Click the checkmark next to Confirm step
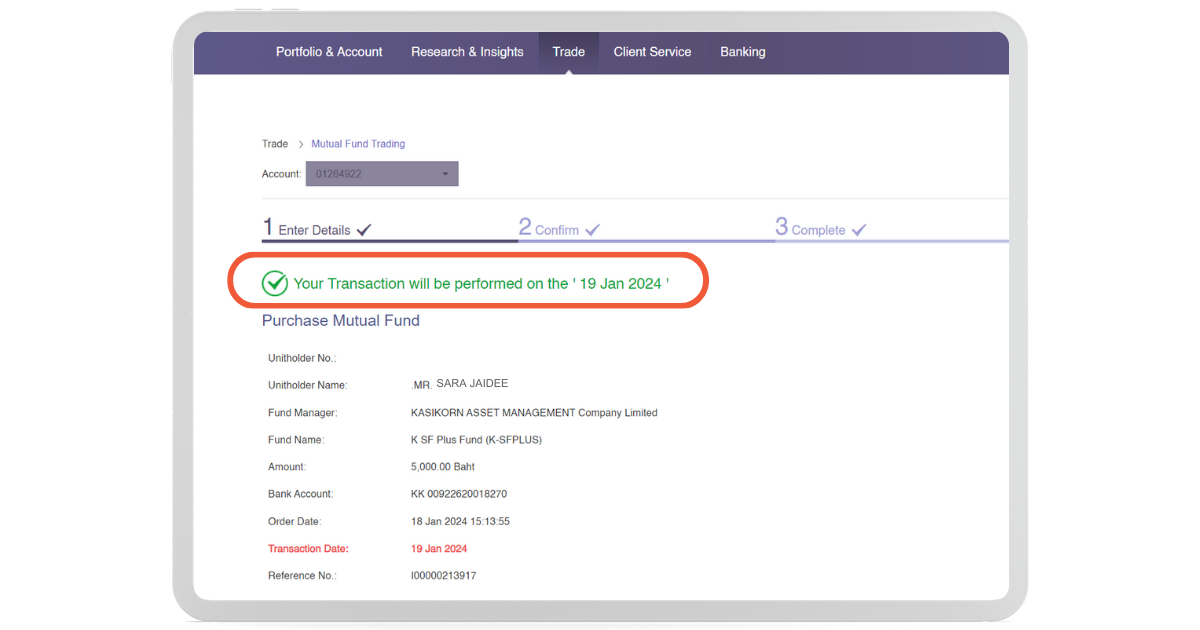This screenshot has height=630, width=1200. tap(592, 230)
